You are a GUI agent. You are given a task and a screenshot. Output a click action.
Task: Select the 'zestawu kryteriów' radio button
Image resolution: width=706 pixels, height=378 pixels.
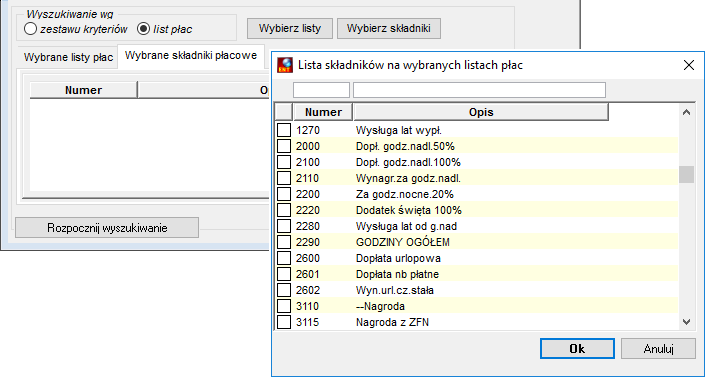(x=30, y=29)
